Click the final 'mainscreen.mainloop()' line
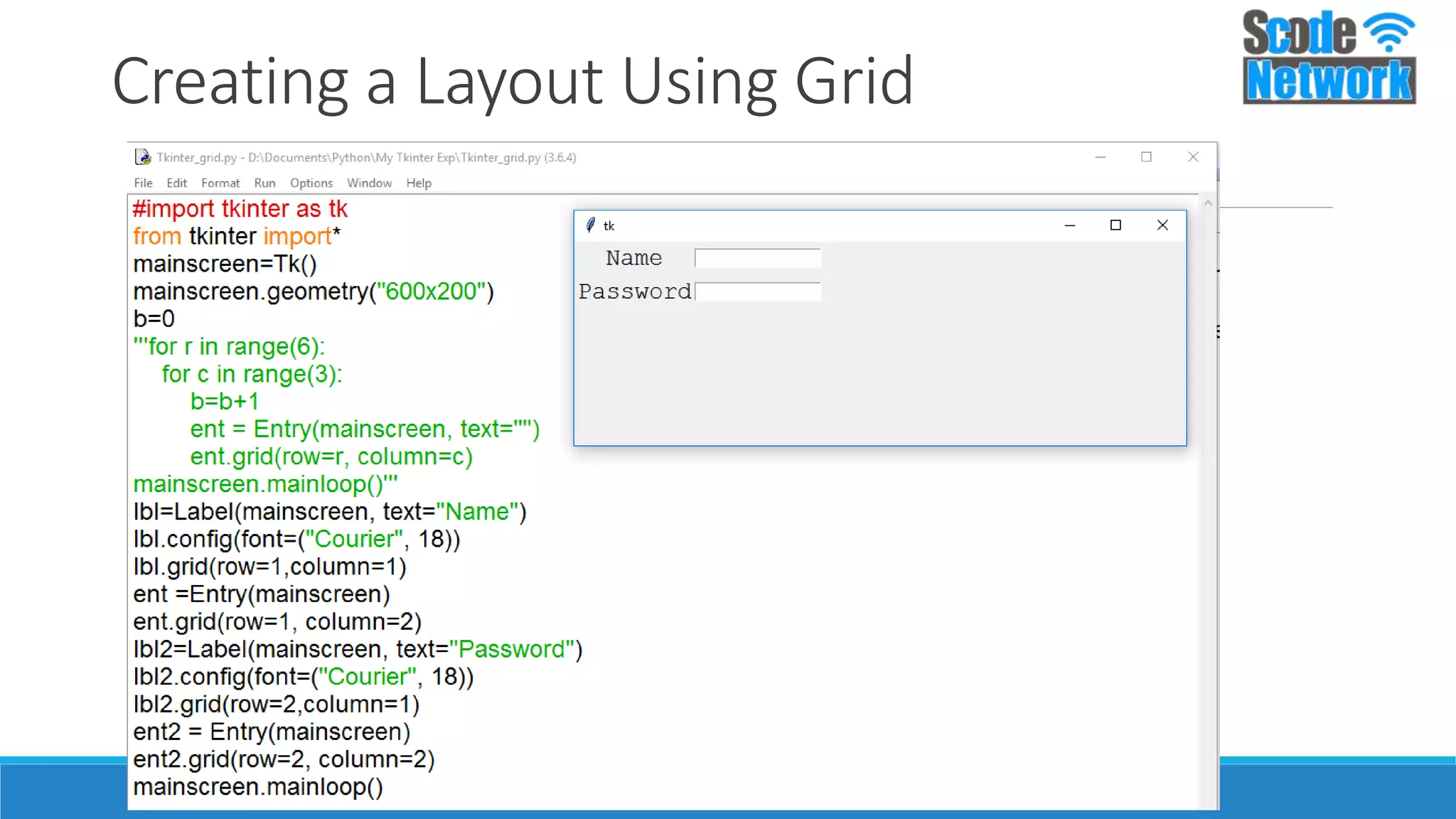 258,787
